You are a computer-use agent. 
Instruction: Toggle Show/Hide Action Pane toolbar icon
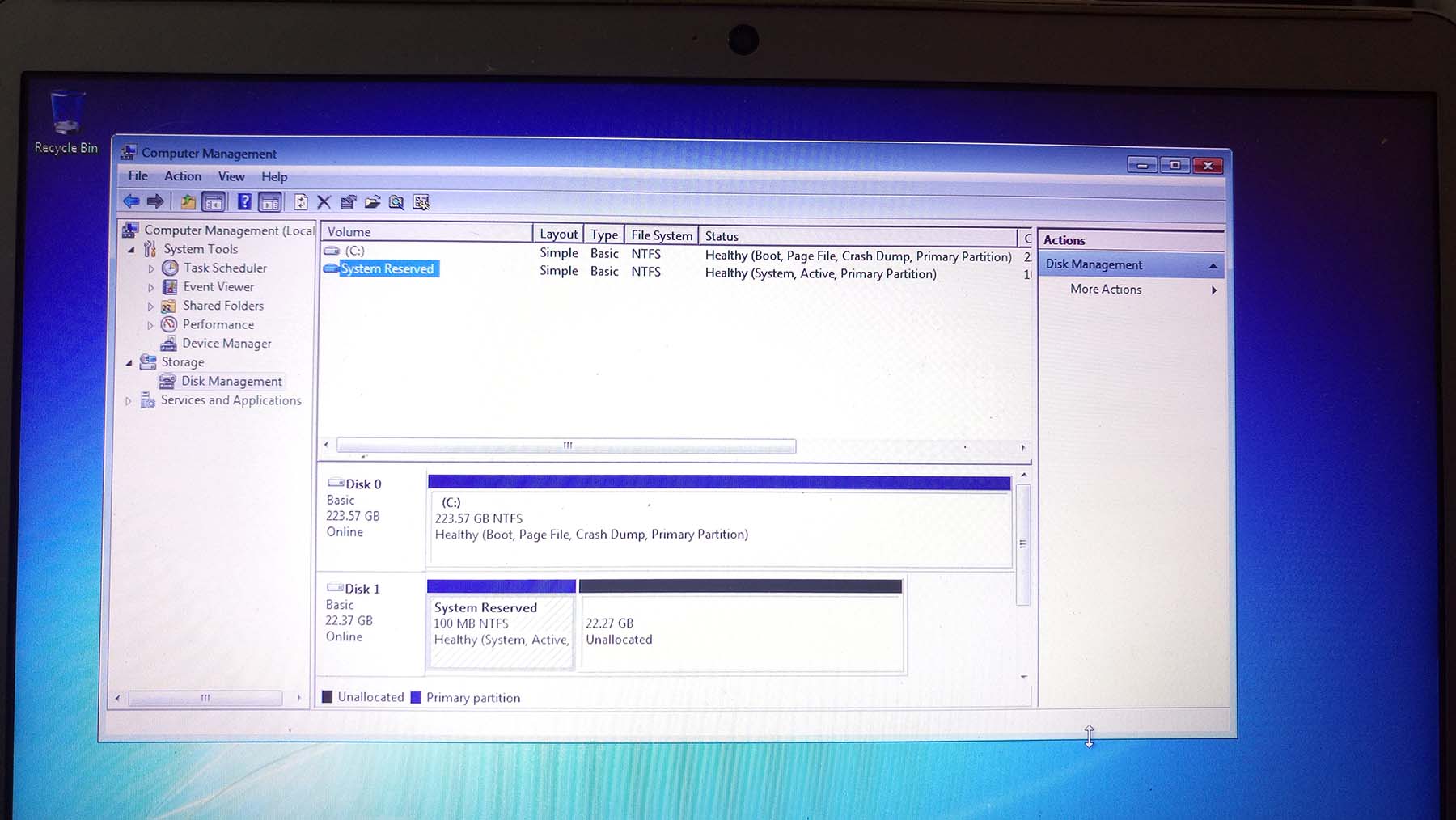click(x=270, y=202)
